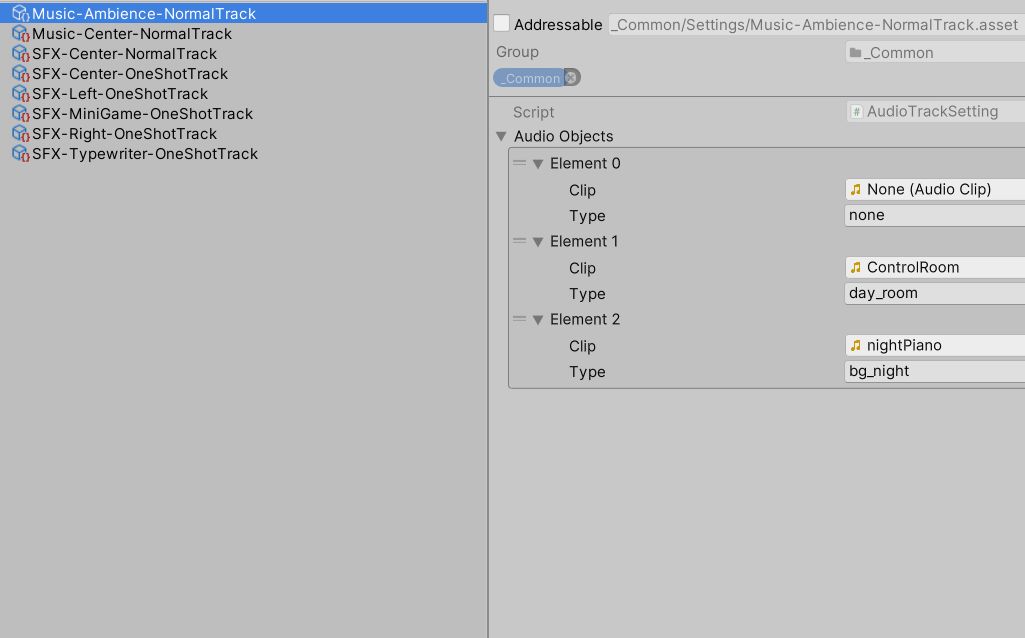
Task: Click the None (Audio Clip) field
Action: (x=934, y=190)
